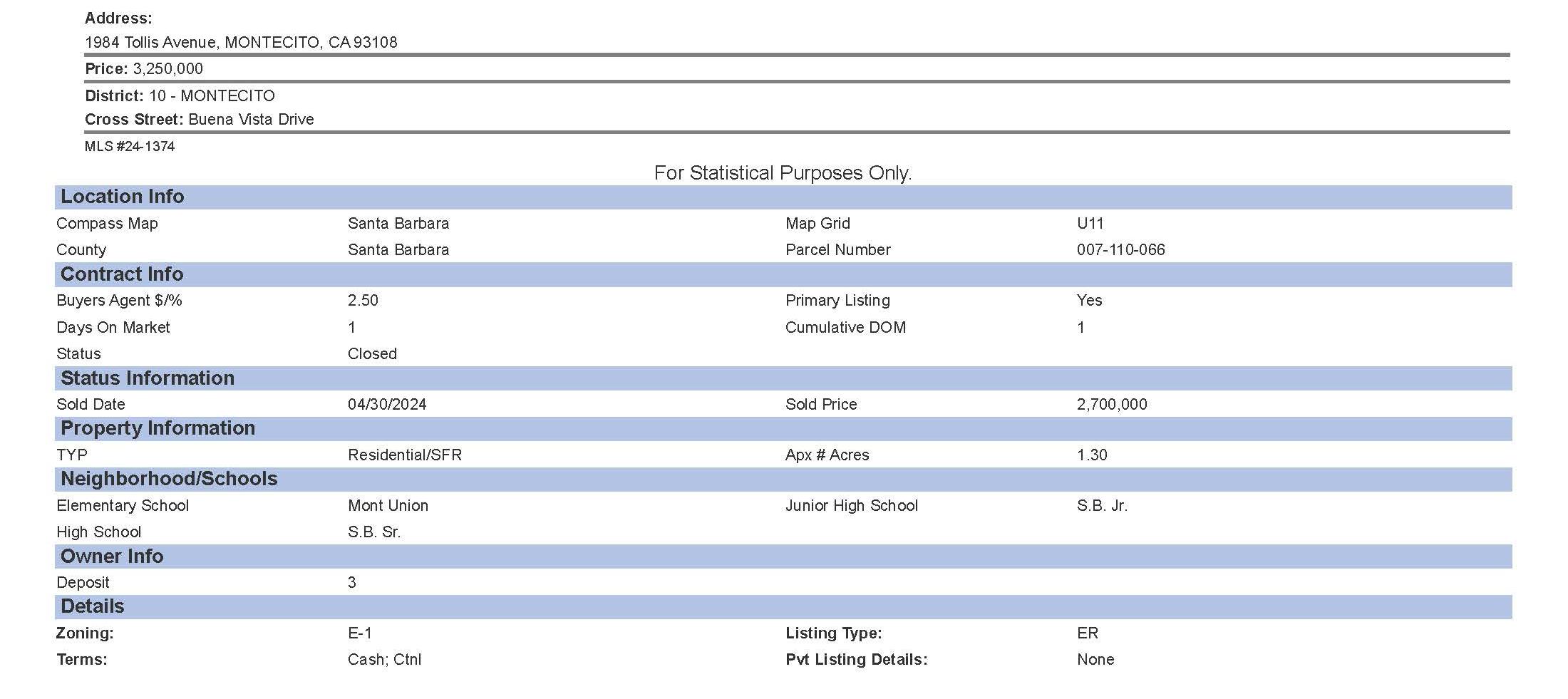
Task: Click the Location Info section header
Action: 122,197
